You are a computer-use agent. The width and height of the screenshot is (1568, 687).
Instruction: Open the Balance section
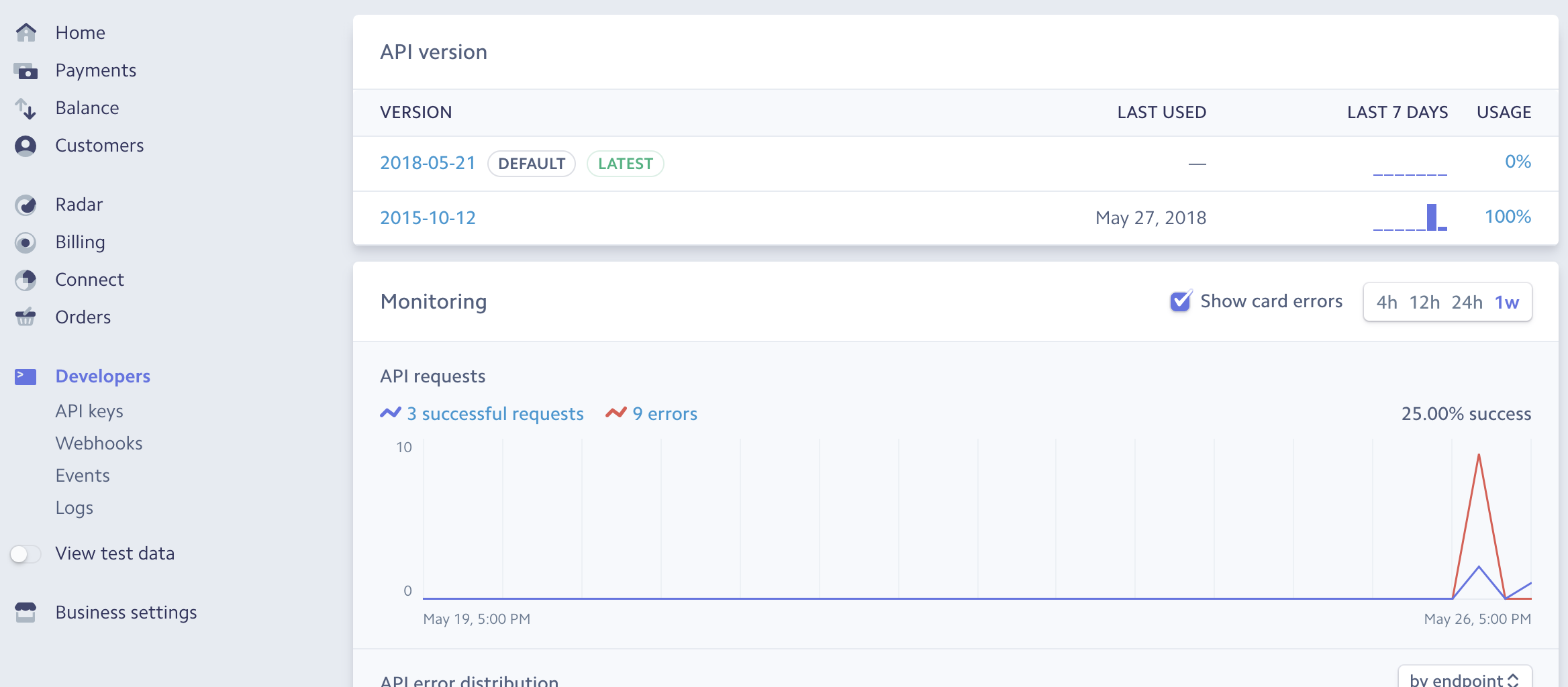[87, 107]
